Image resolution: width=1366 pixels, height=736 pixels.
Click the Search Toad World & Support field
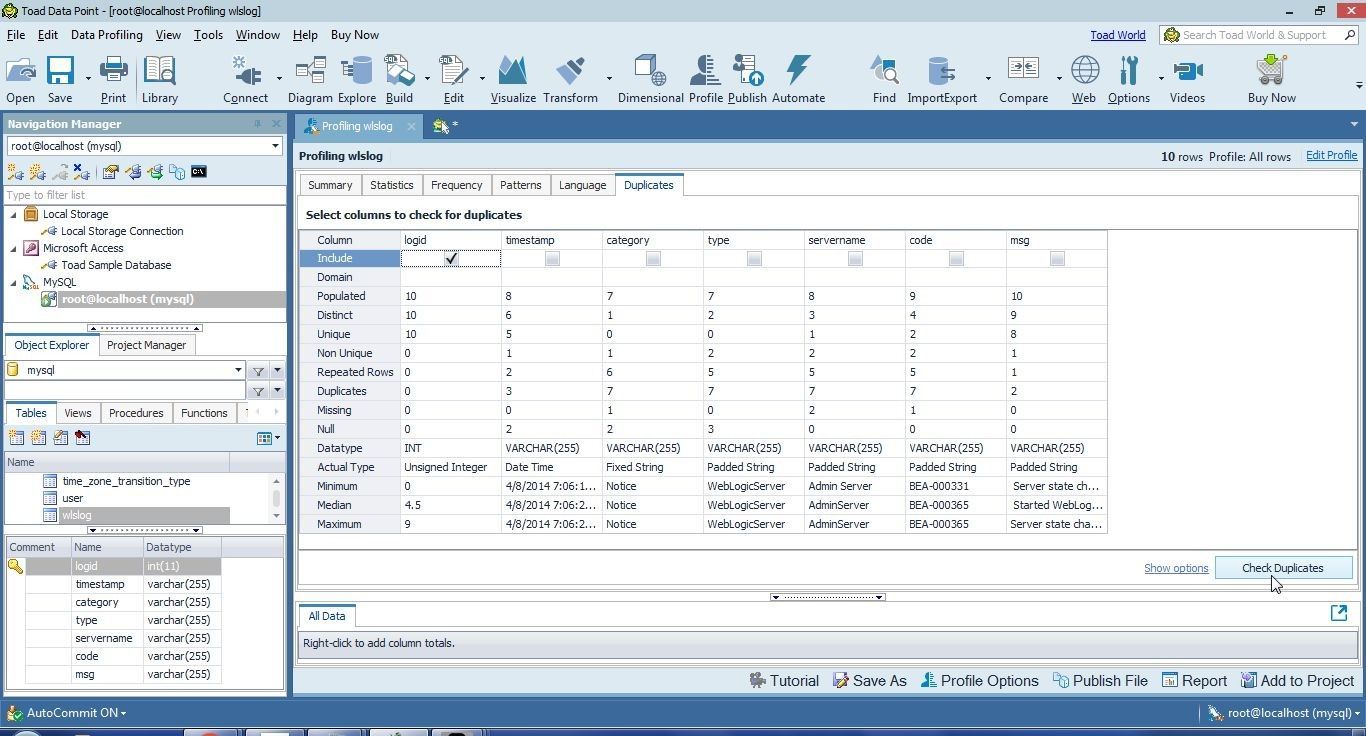coord(1259,35)
